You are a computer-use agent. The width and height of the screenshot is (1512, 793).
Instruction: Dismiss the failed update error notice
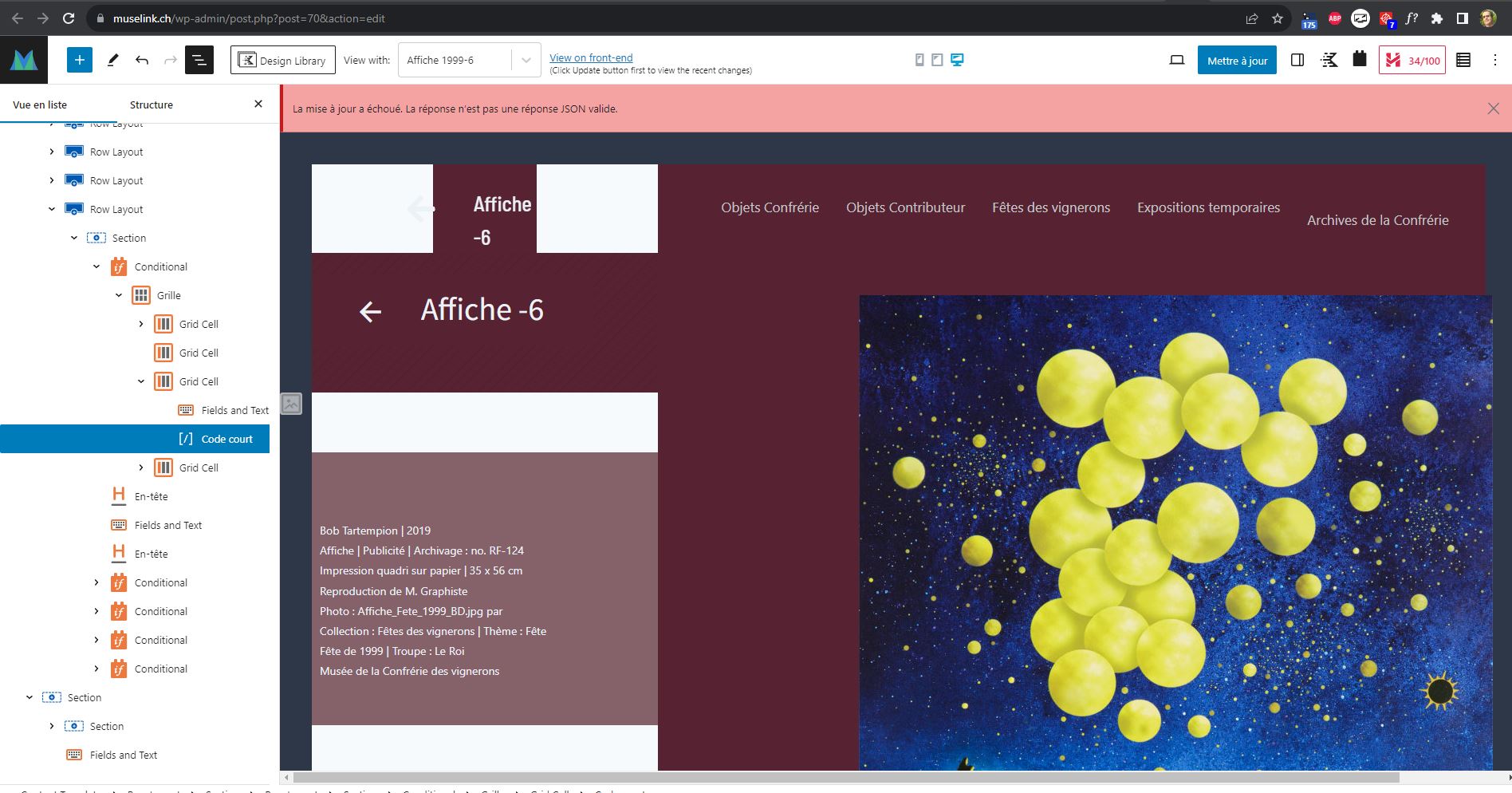tap(1494, 108)
